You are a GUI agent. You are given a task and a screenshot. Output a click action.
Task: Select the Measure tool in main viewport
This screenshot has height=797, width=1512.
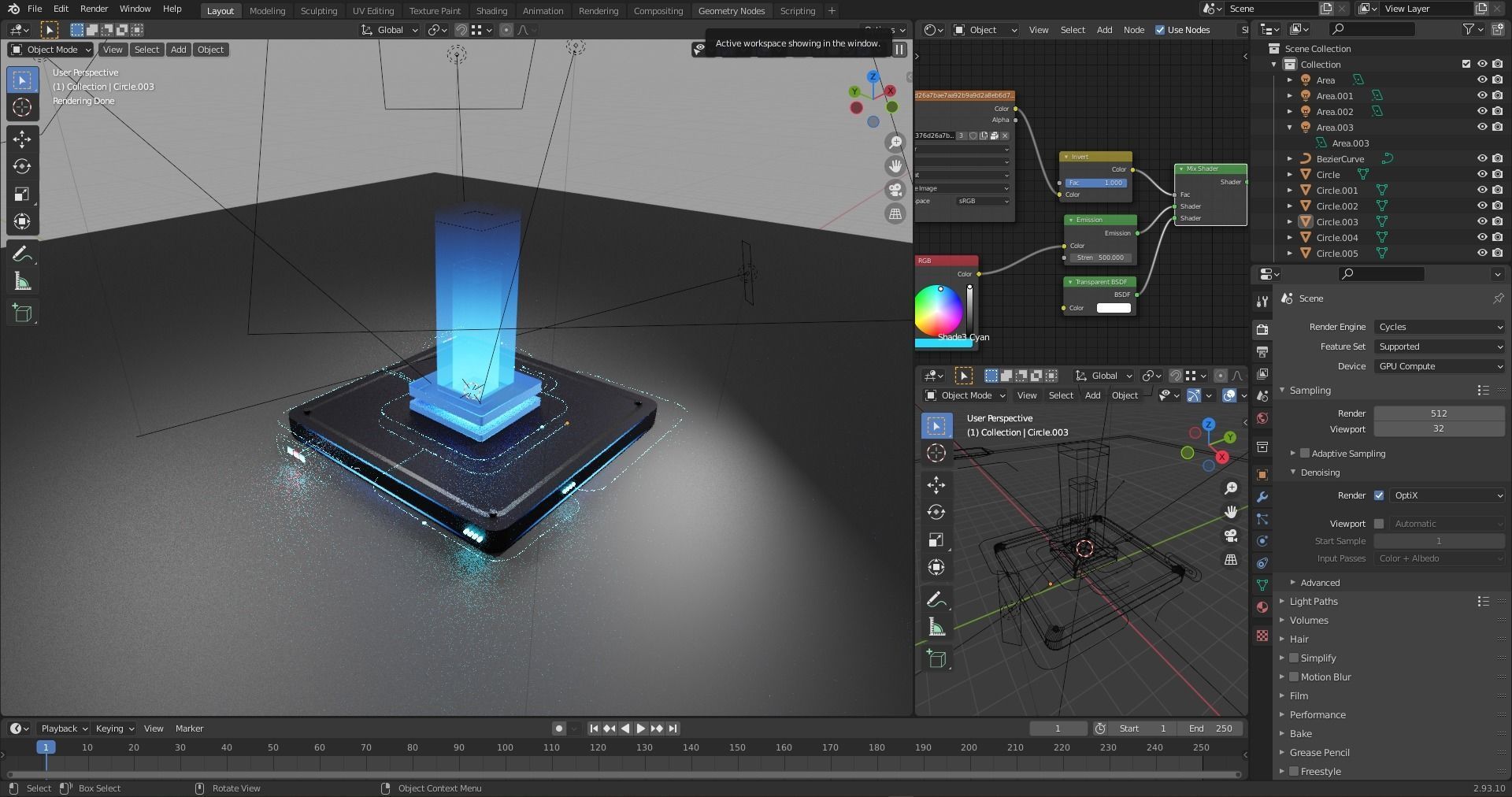(22, 282)
